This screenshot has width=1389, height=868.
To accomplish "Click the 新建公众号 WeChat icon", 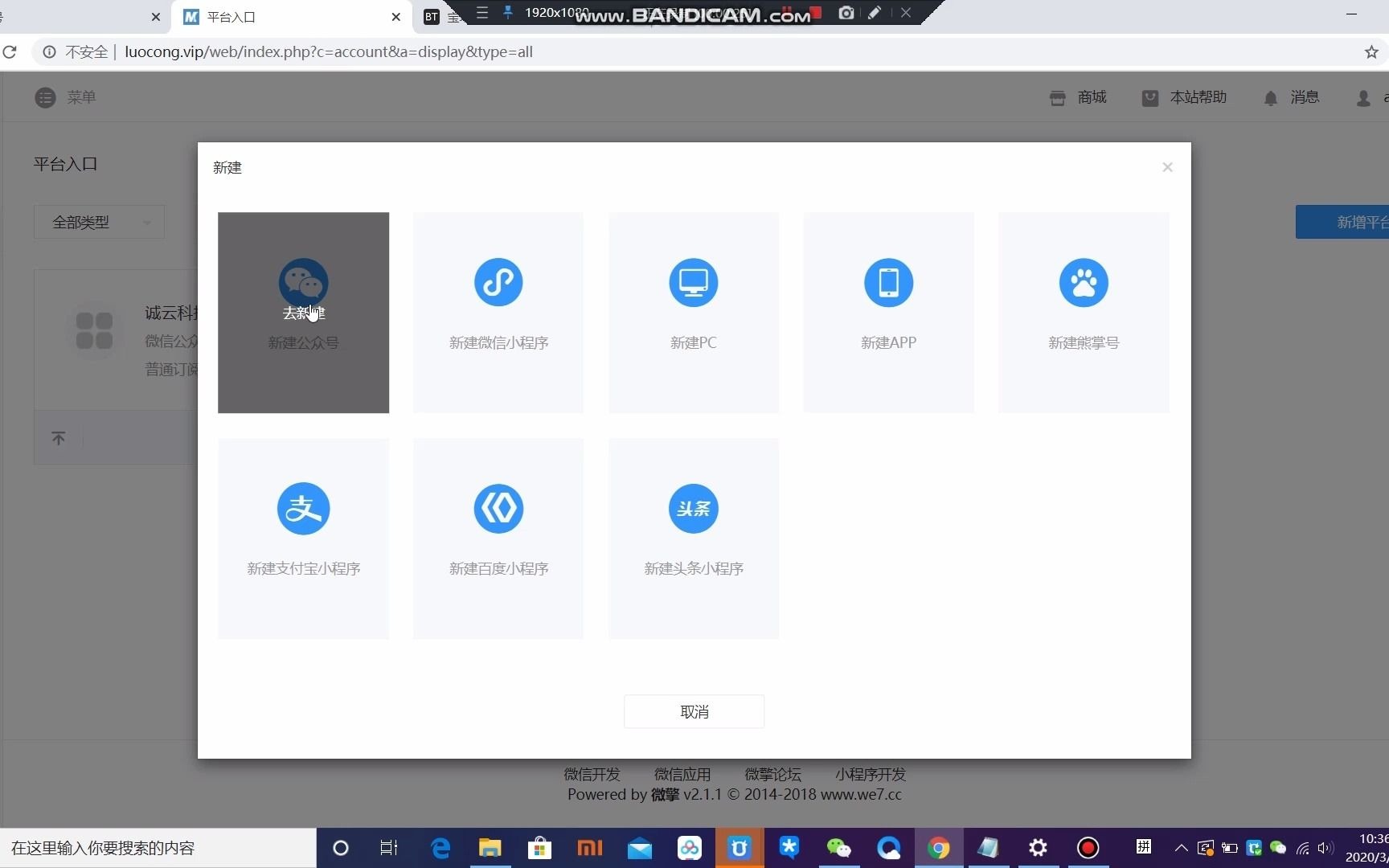I will 303,282.
